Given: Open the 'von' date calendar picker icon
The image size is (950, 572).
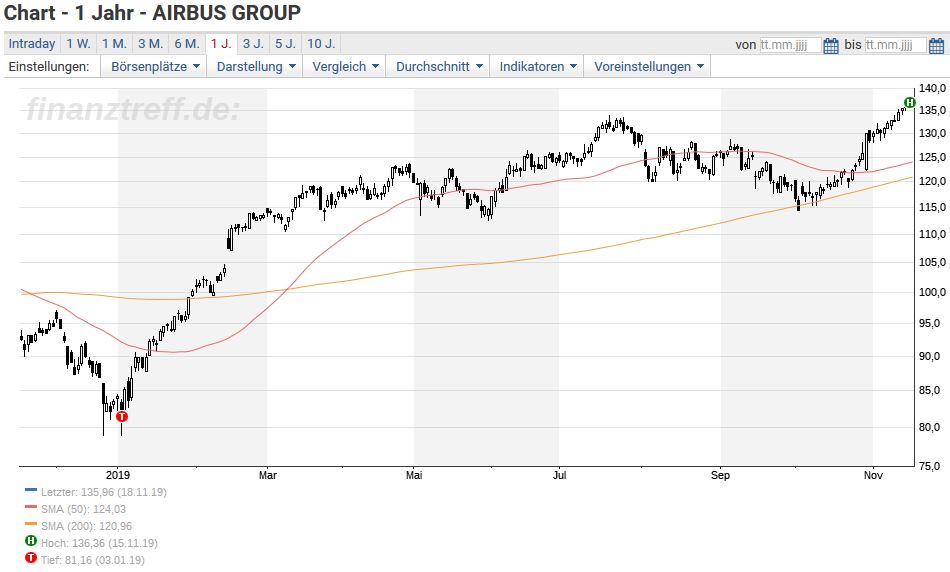Looking at the screenshot, I should 831,45.
